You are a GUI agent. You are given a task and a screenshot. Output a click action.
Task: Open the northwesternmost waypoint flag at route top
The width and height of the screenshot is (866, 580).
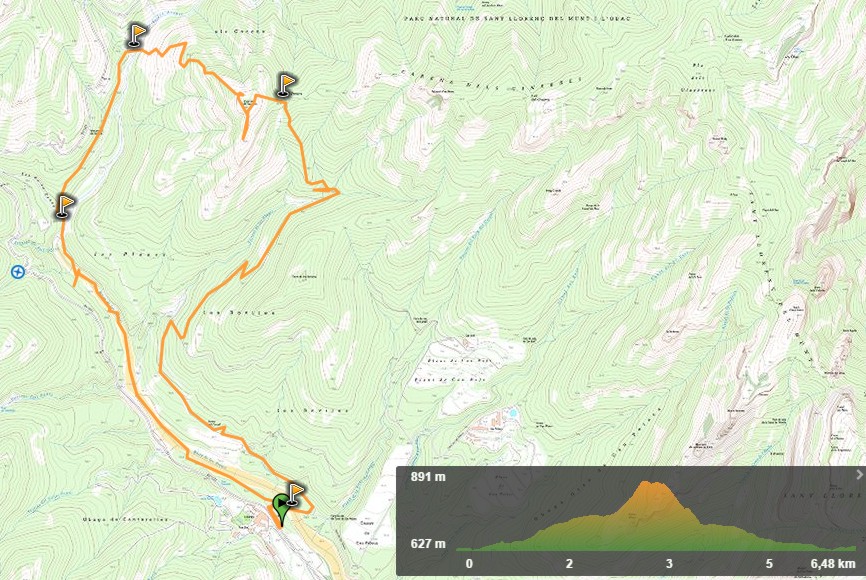point(136,35)
